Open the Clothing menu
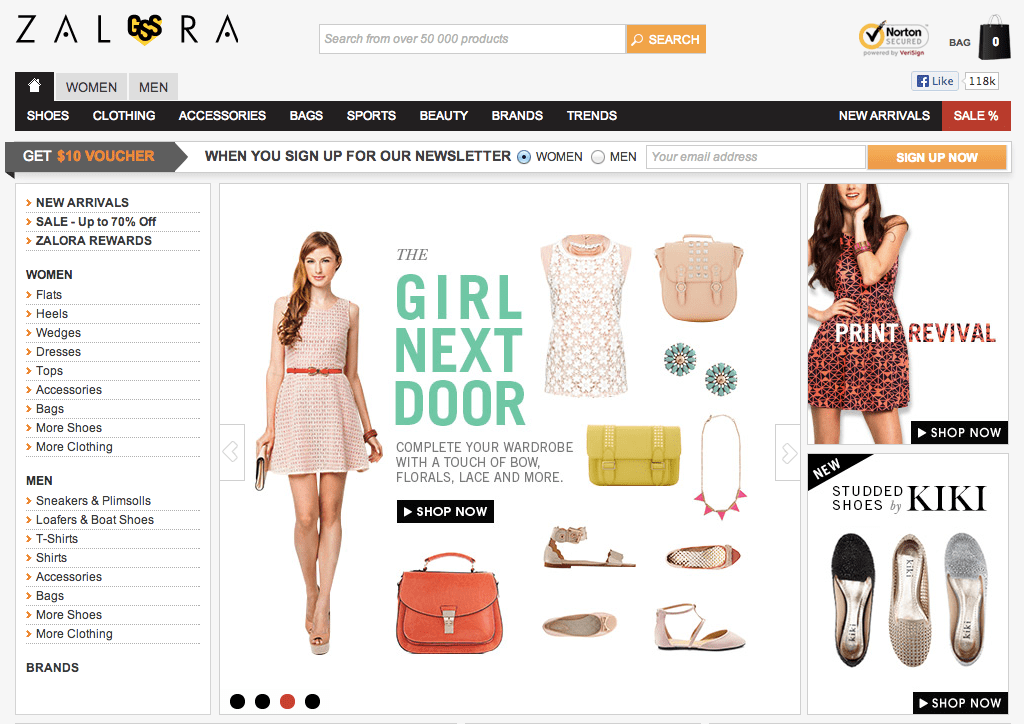 point(124,116)
